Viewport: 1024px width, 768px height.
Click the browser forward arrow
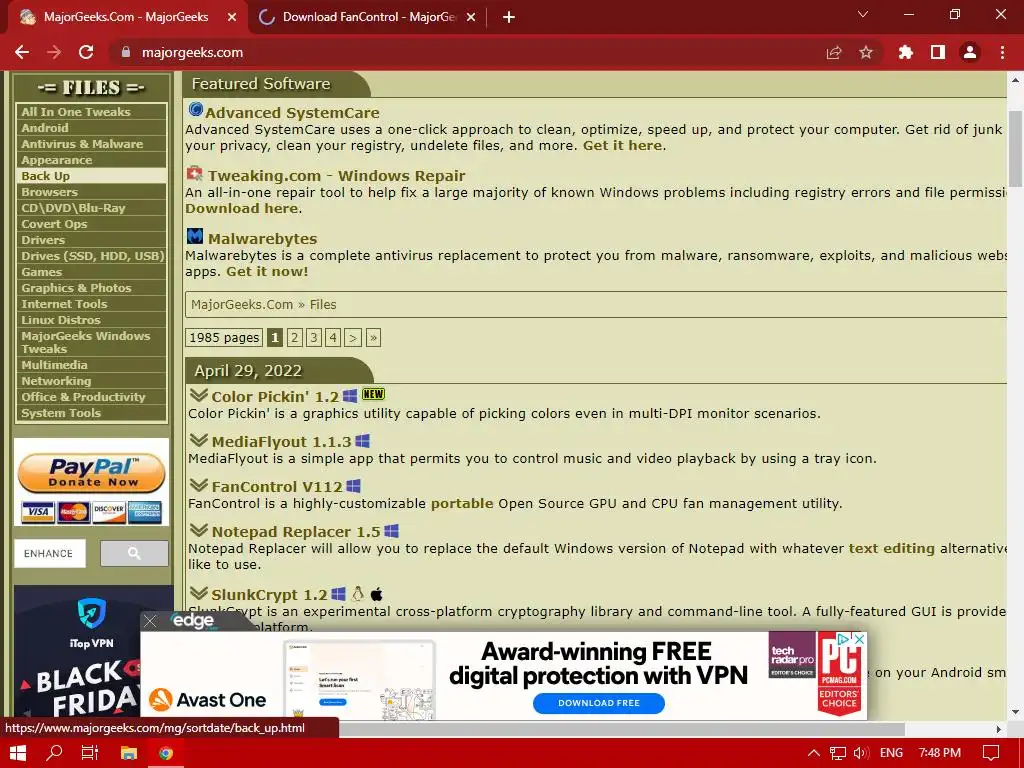pos(54,52)
